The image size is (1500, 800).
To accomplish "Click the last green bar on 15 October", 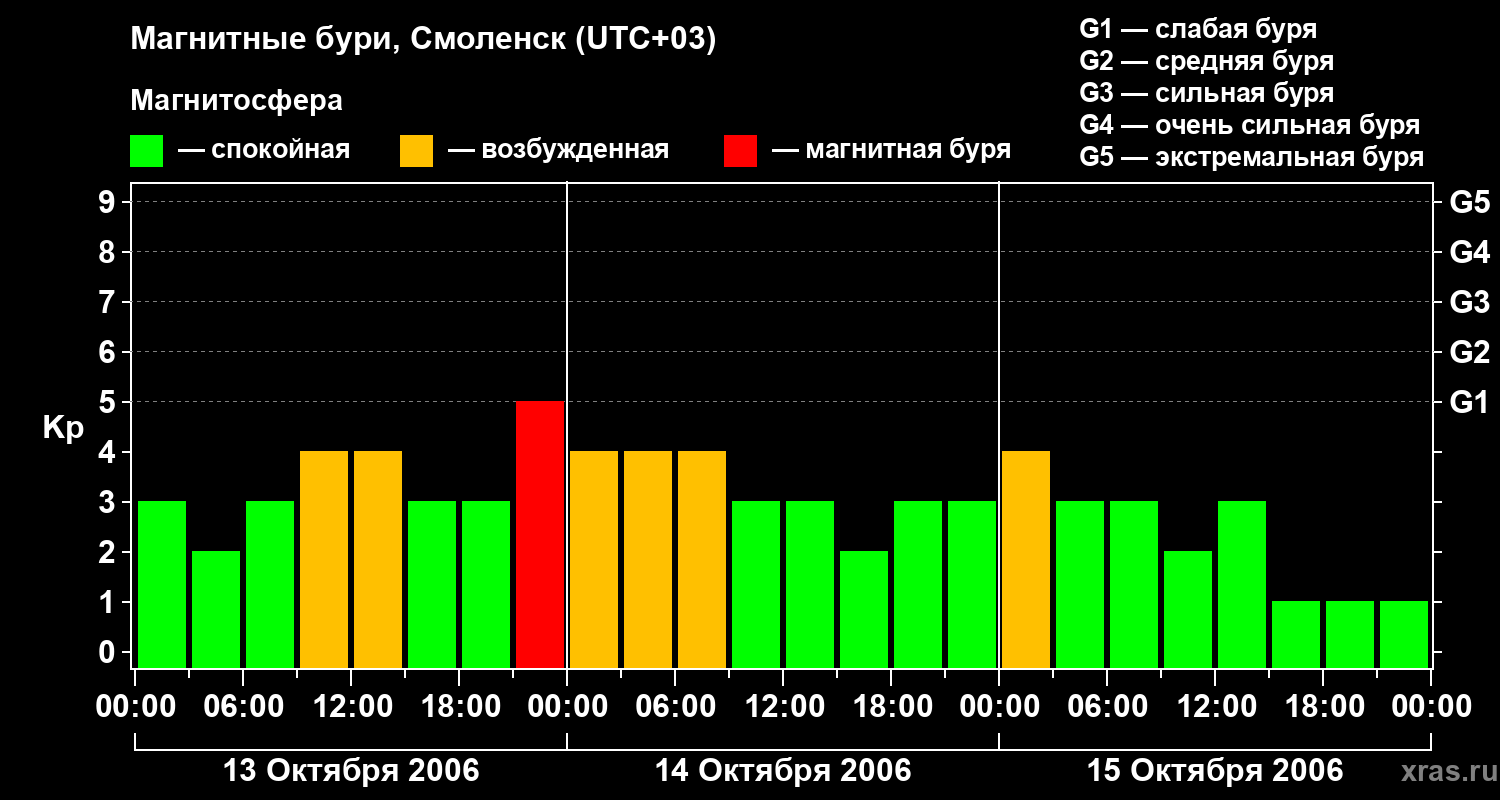I will coord(1404,634).
